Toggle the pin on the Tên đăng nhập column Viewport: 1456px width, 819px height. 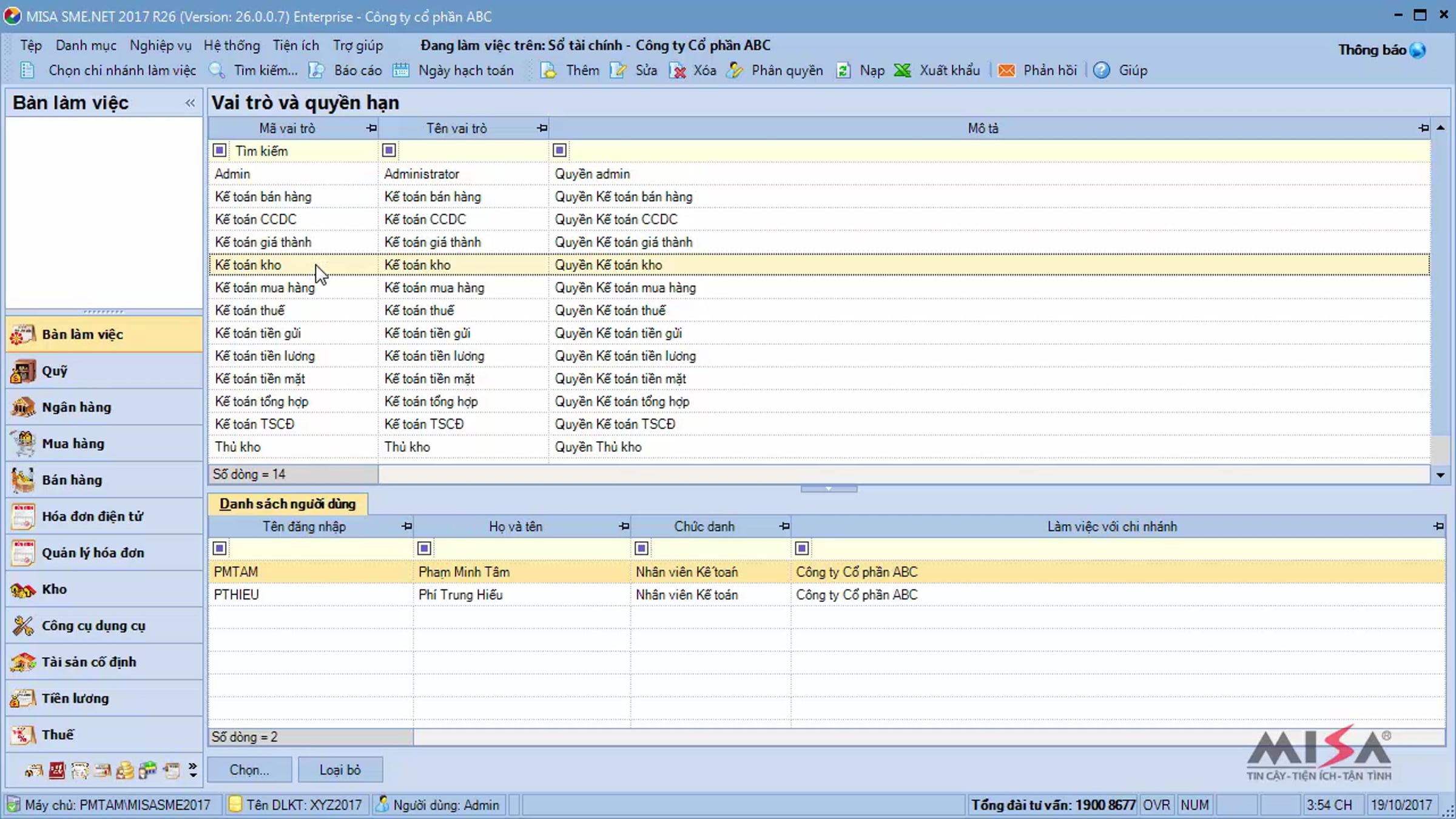(406, 527)
